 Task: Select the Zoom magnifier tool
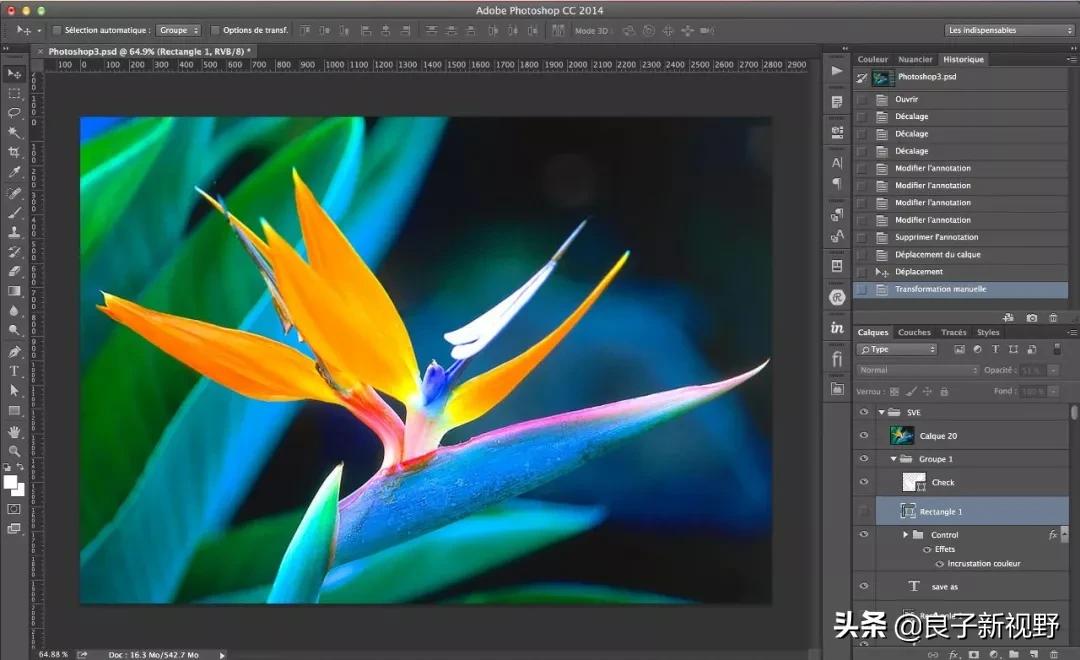[14, 451]
